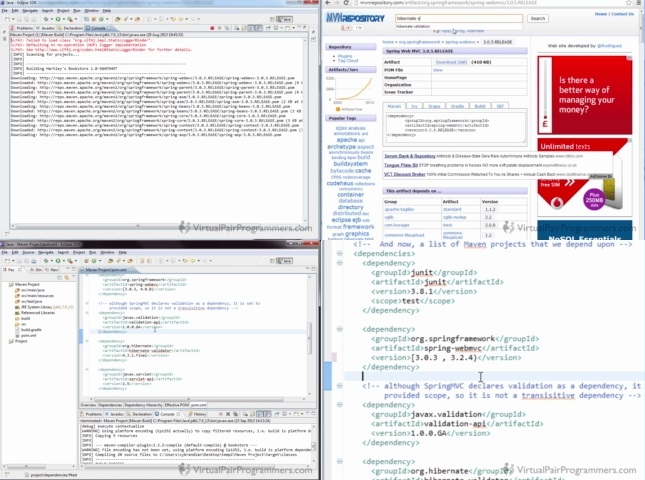The image size is (645, 480).
Task: Click Contact Us link
Action: coord(622,14)
